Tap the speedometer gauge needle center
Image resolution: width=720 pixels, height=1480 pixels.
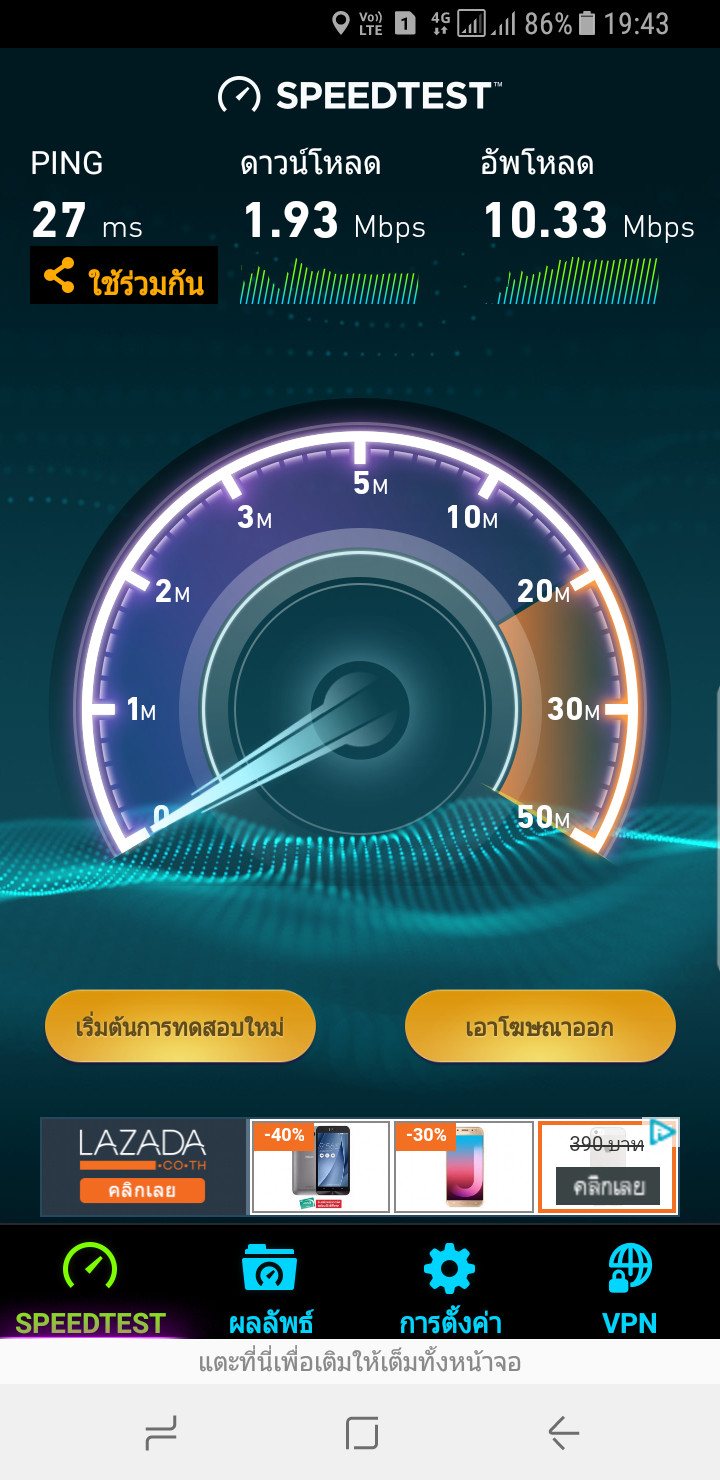coord(358,709)
